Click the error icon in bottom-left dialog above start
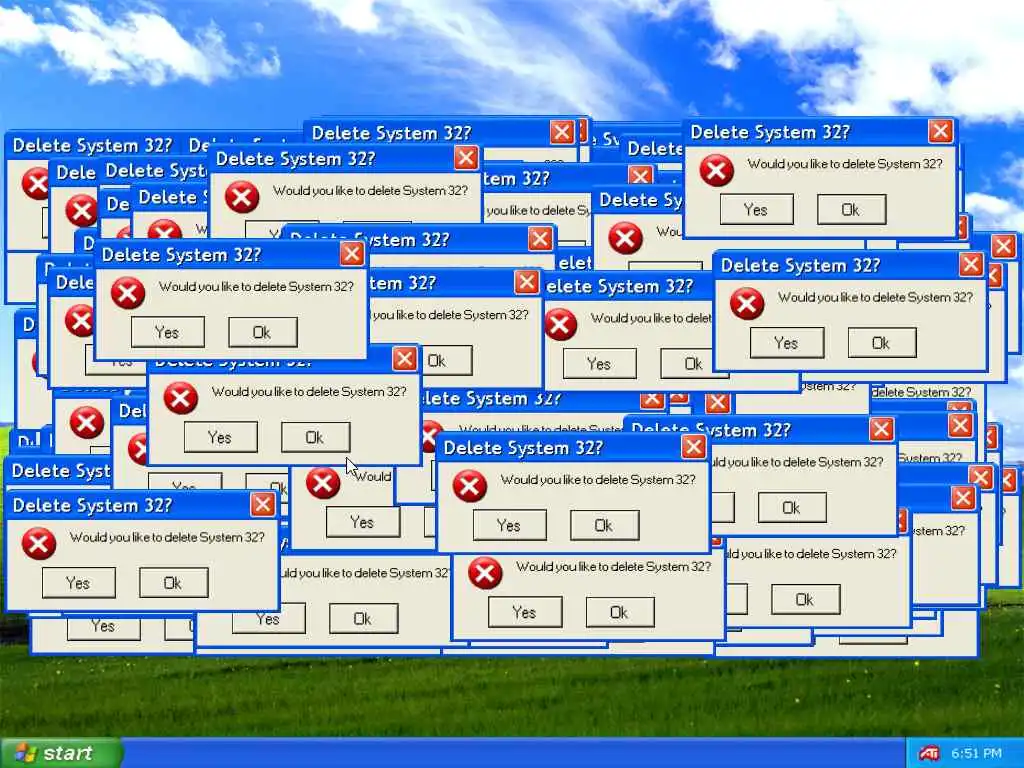 coord(39,543)
